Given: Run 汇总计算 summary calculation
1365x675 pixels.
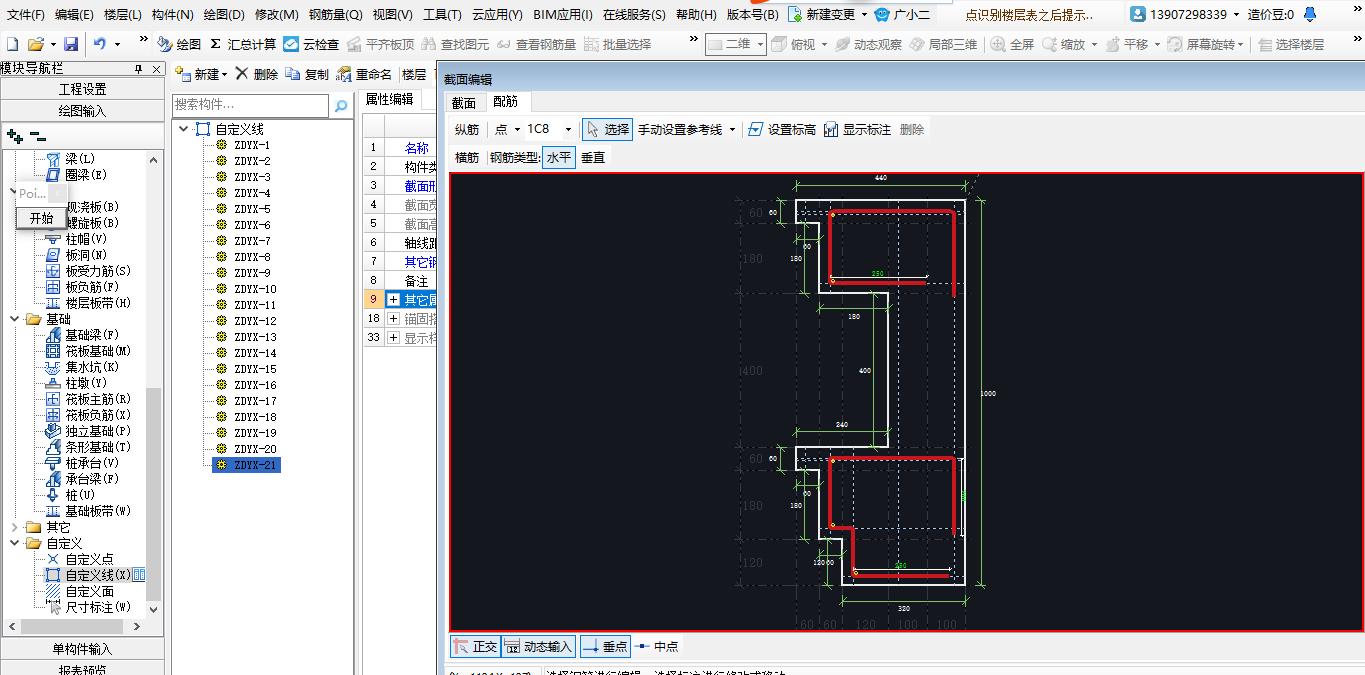Looking at the screenshot, I should 243,44.
